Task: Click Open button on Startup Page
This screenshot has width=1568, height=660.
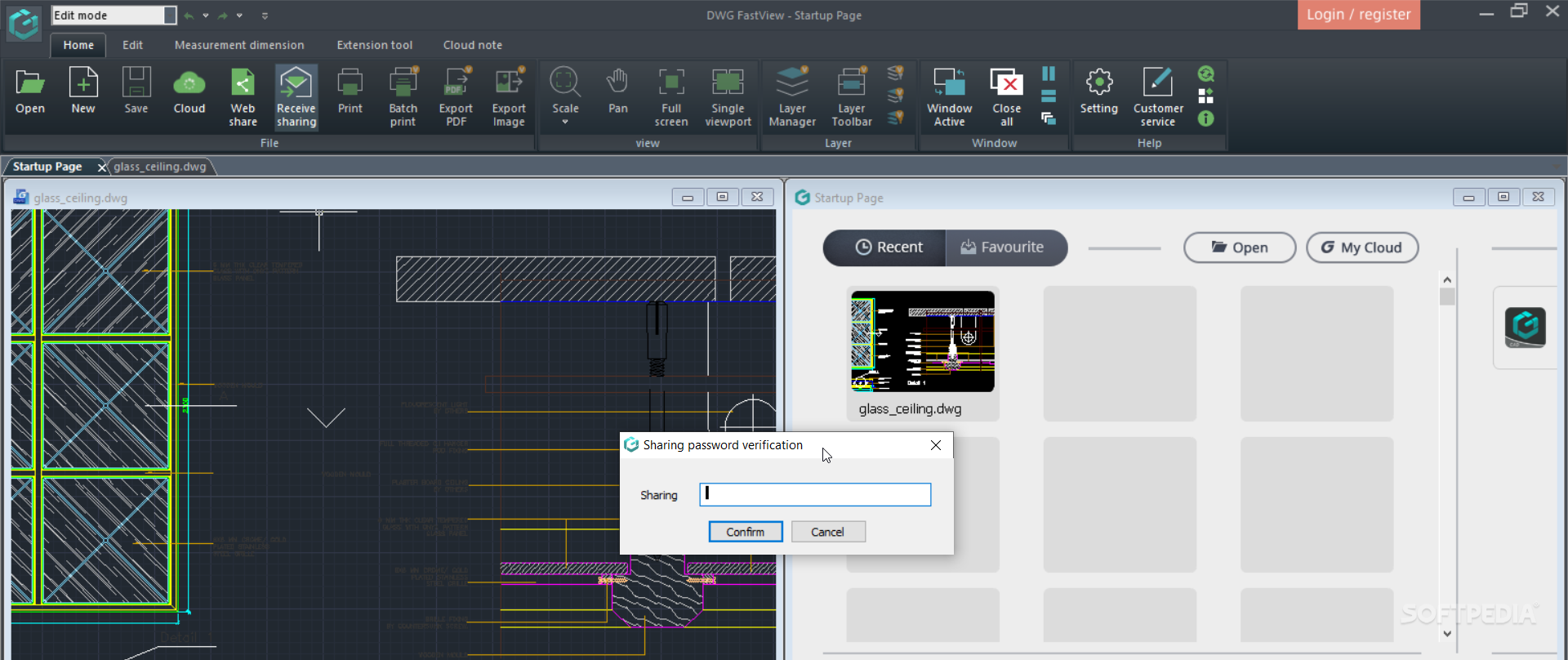Action: pyautogui.click(x=1240, y=247)
